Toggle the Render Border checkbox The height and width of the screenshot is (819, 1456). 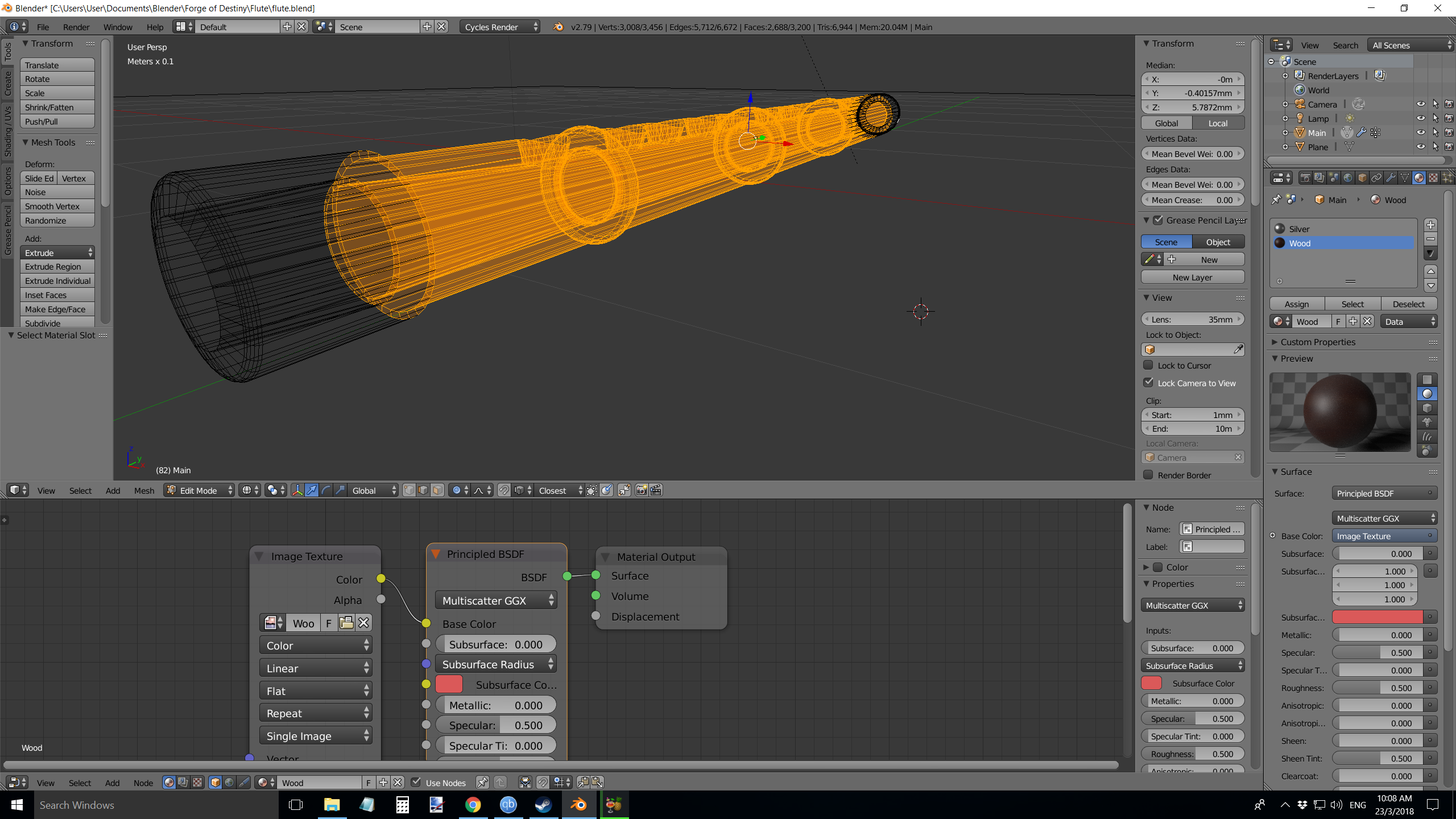[1149, 474]
